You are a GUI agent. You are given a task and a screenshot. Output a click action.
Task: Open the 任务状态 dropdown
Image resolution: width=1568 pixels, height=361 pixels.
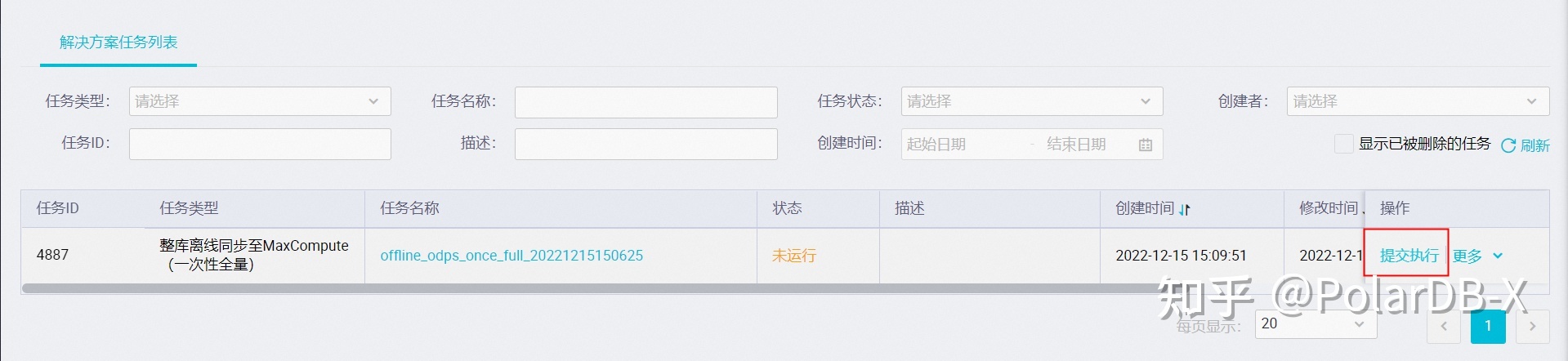pyautogui.click(x=1031, y=101)
